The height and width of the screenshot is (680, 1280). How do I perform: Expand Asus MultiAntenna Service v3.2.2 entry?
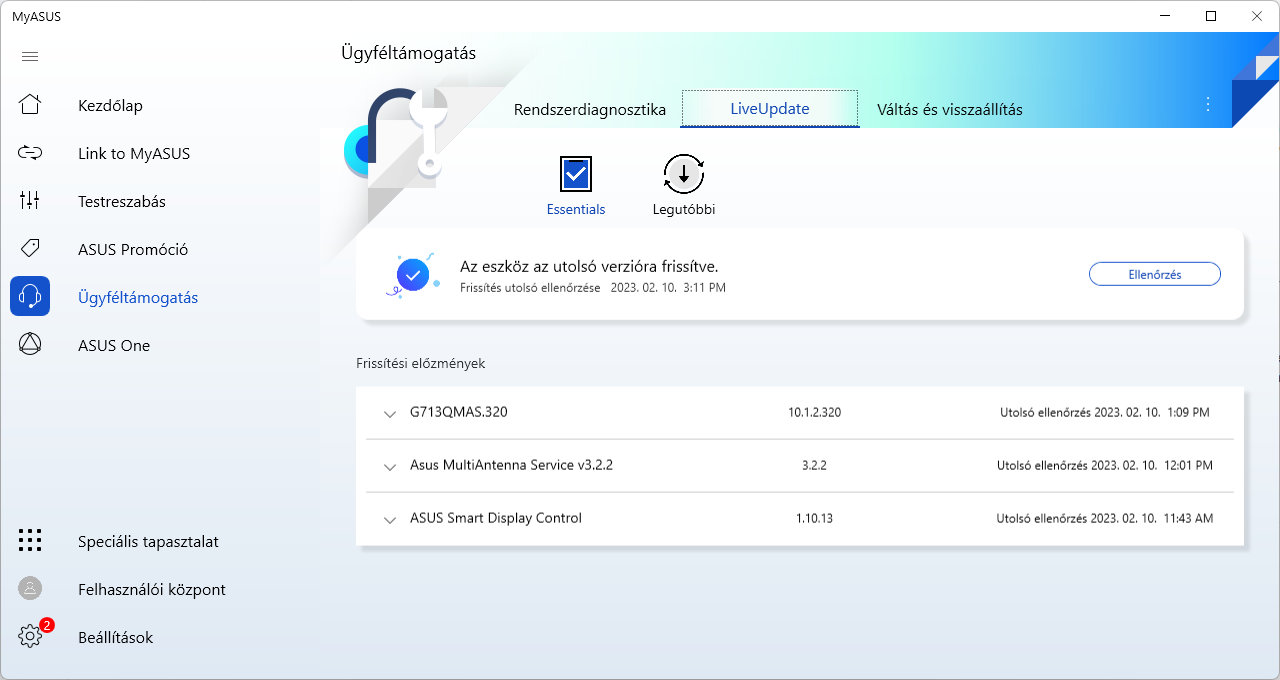pyautogui.click(x=389, y=466)
